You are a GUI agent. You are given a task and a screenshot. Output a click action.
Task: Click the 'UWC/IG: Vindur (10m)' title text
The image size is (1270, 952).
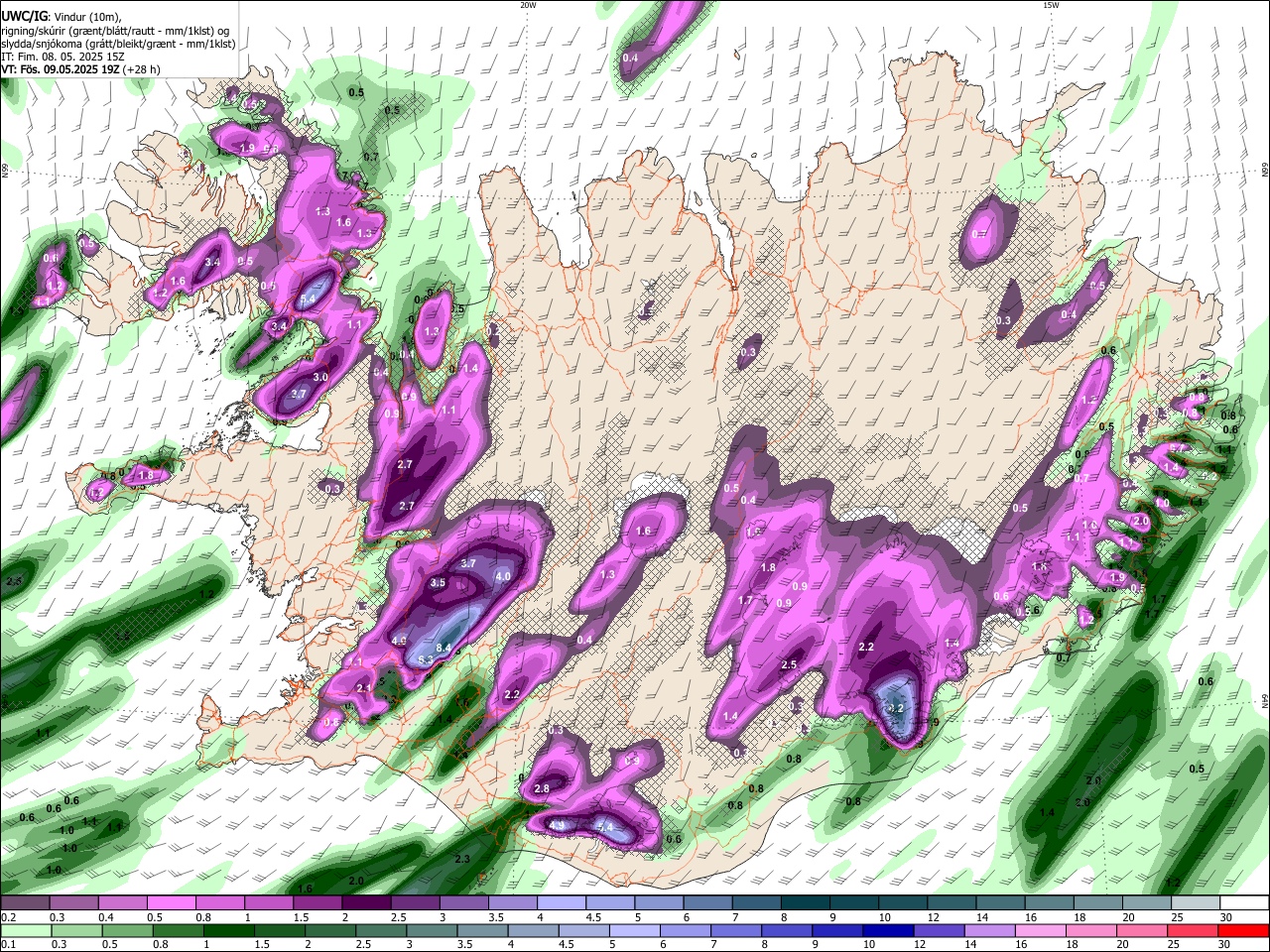click(x=61, y=16)
